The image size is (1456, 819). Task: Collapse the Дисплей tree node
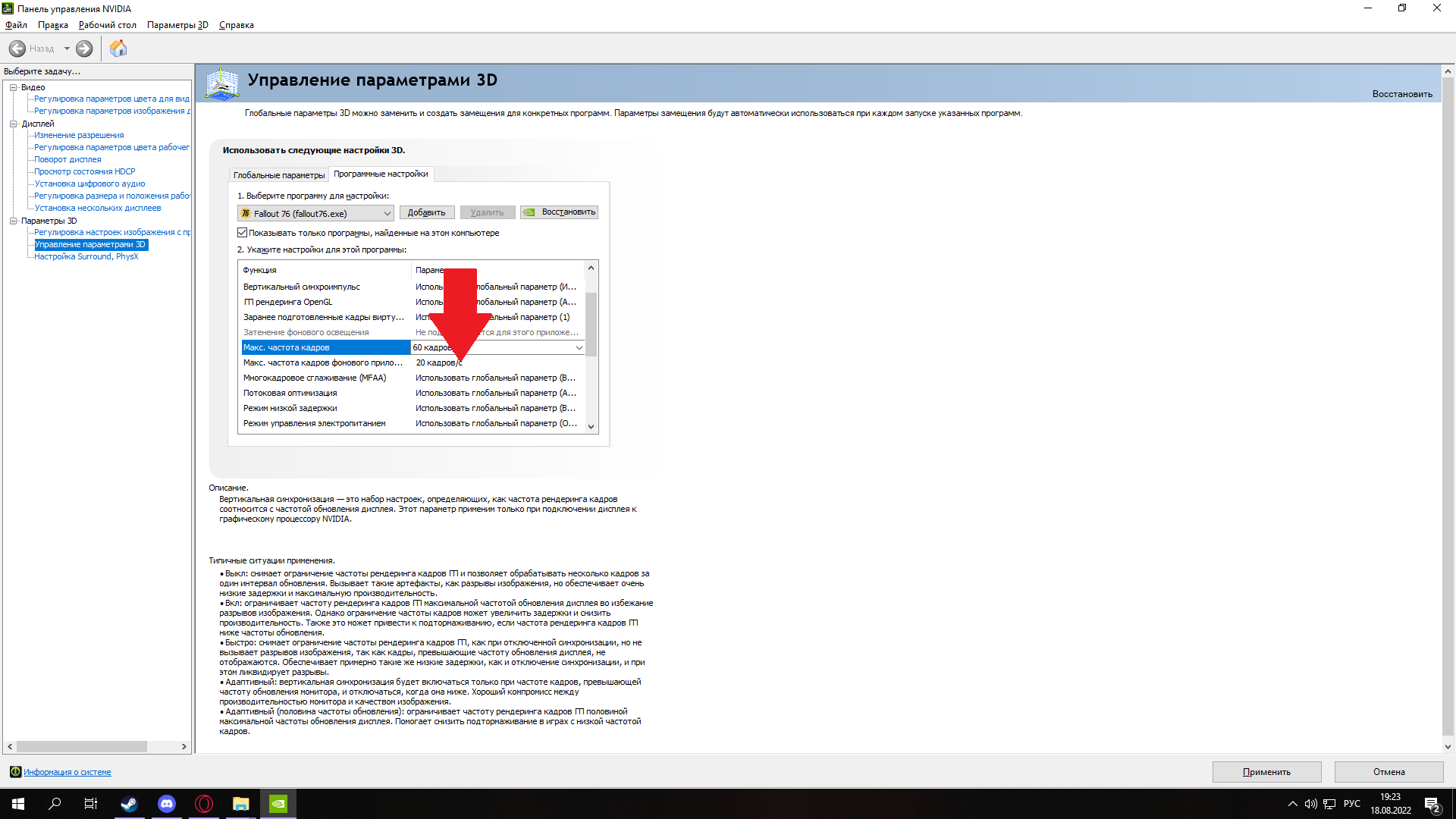(13, 124)
